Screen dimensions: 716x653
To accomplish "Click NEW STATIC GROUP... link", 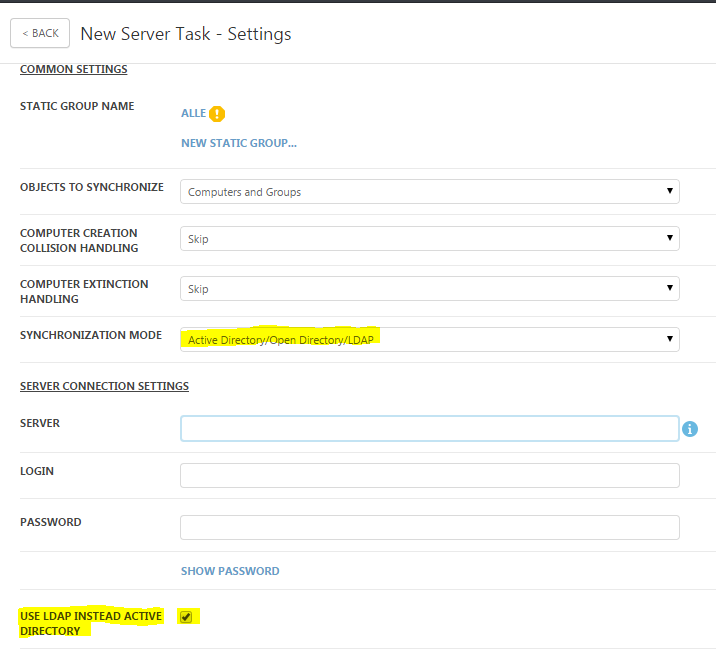I will (239, 143).
